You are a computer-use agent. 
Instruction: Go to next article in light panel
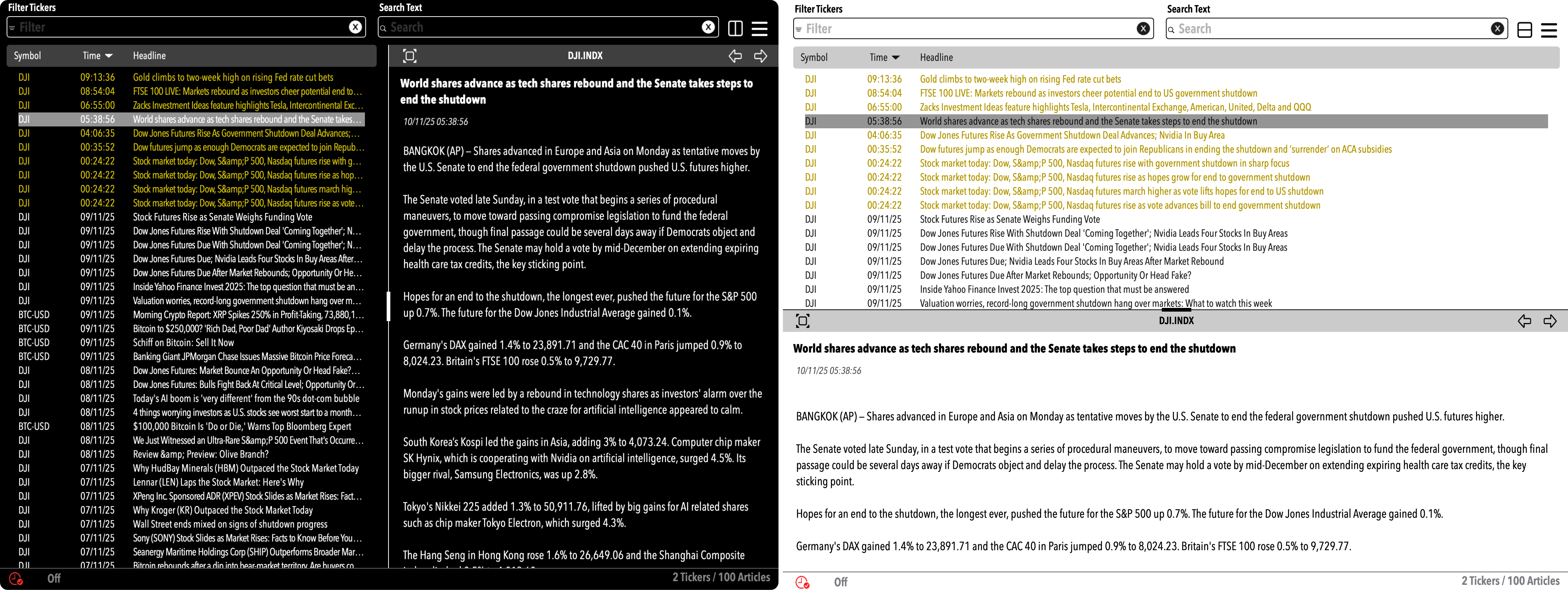pyautogui.click(x=1550, y=321)
